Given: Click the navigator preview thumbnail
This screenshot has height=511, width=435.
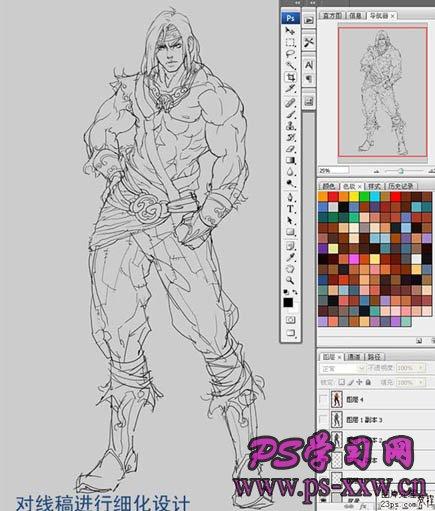Looking at the screenshot, I should point(382,92).
